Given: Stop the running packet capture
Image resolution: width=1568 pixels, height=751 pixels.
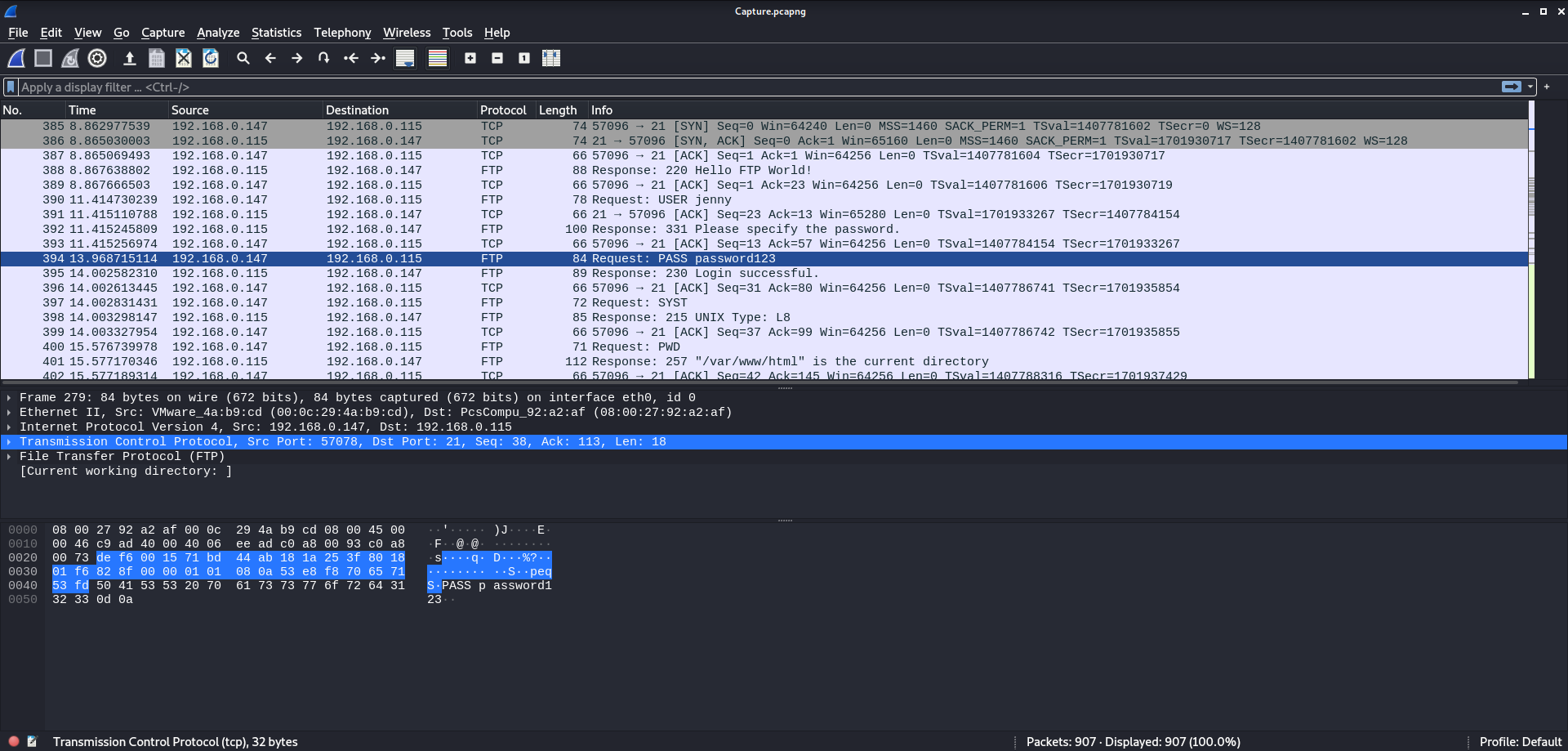Looking at the screenshot, I should 43,58.
